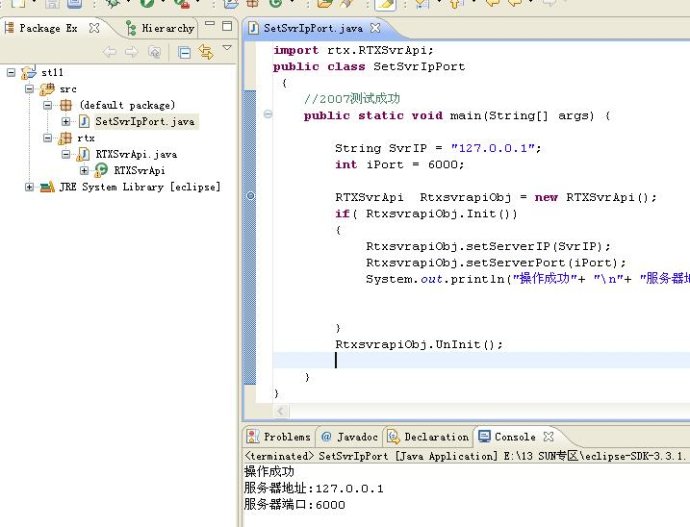690x527 pixels.
Task: Expand the SetSvrIpPort.java tree node
Action: 66,122
